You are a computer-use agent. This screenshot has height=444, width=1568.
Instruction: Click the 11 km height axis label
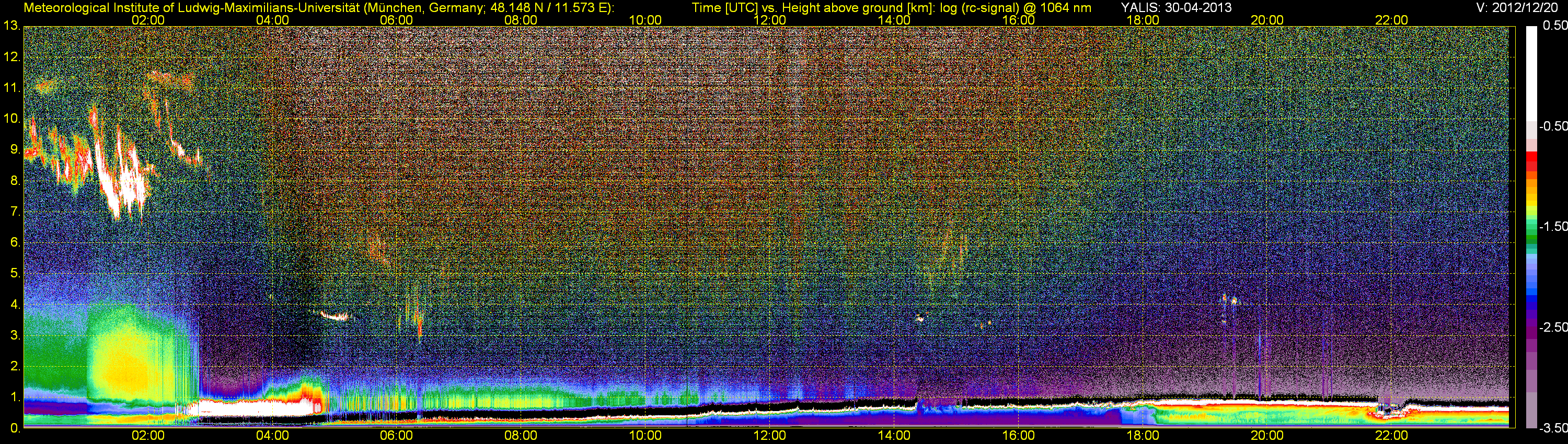(x=11, y=88)
